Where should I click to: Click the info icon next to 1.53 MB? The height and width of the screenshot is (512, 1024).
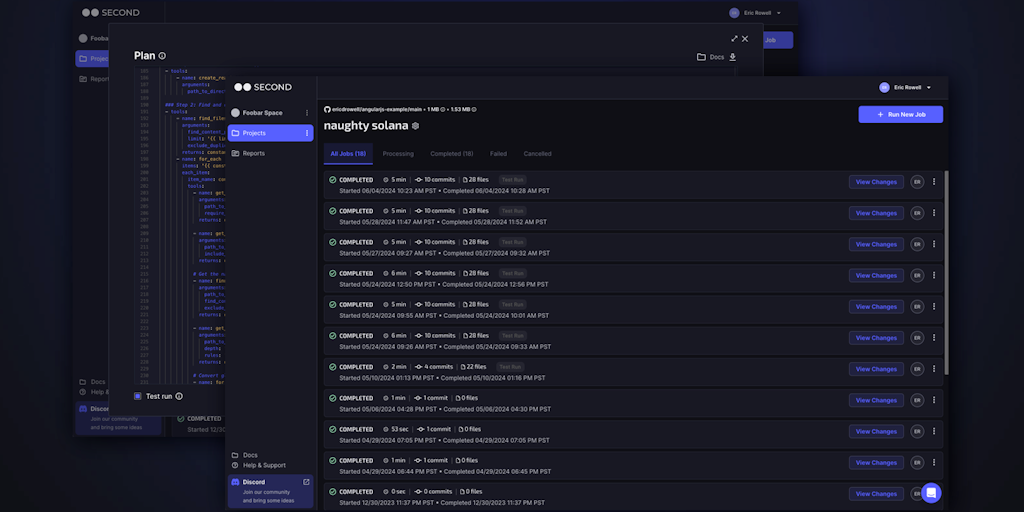(x=473, y=109)
